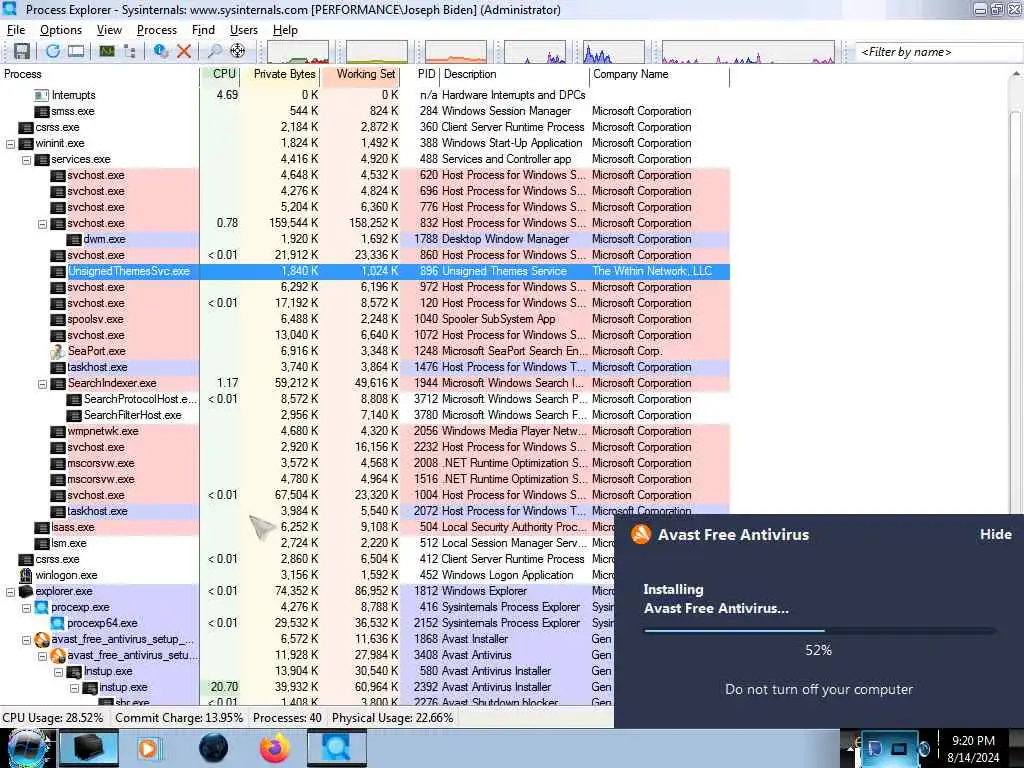Select the dwm.exe process row
The width and height of the screenshot is (1024, 768).
[365, 240]
